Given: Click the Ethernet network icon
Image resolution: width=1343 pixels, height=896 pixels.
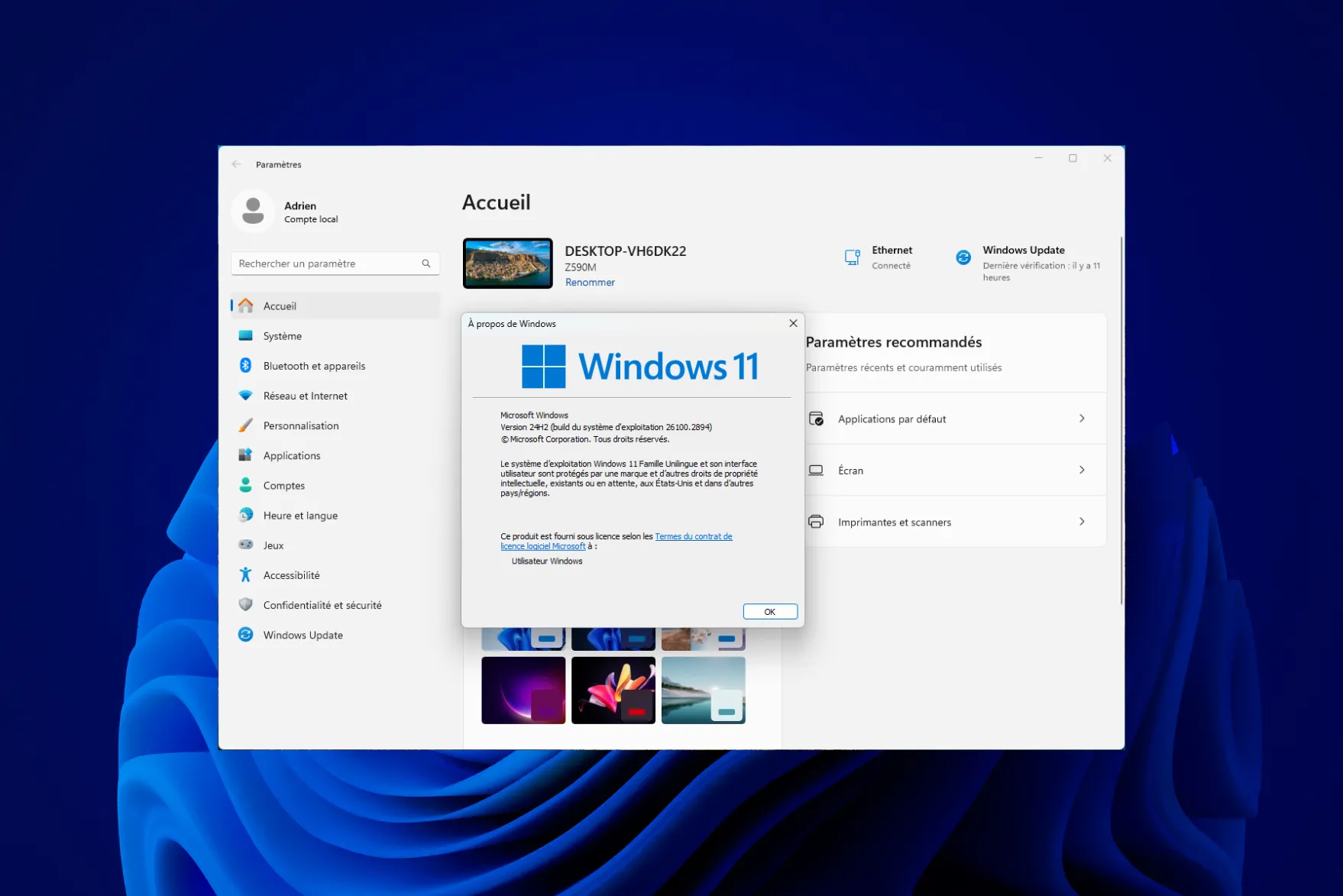Looking at the screenshot, I should (853, 257).
